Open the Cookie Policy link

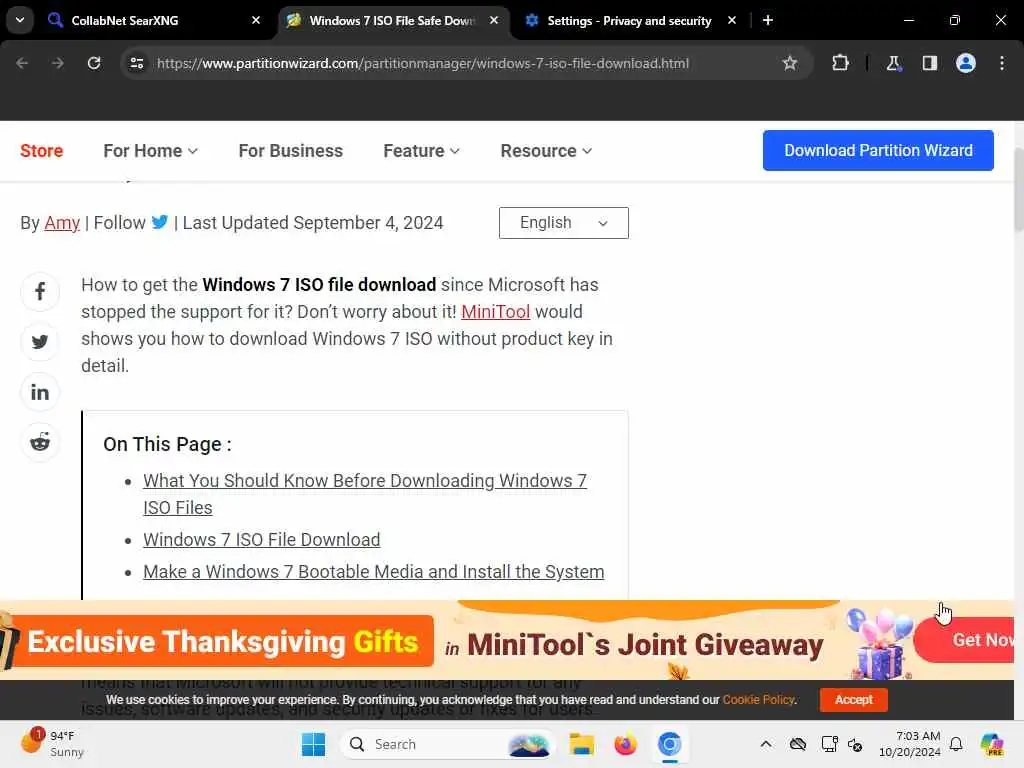(758, 699)
